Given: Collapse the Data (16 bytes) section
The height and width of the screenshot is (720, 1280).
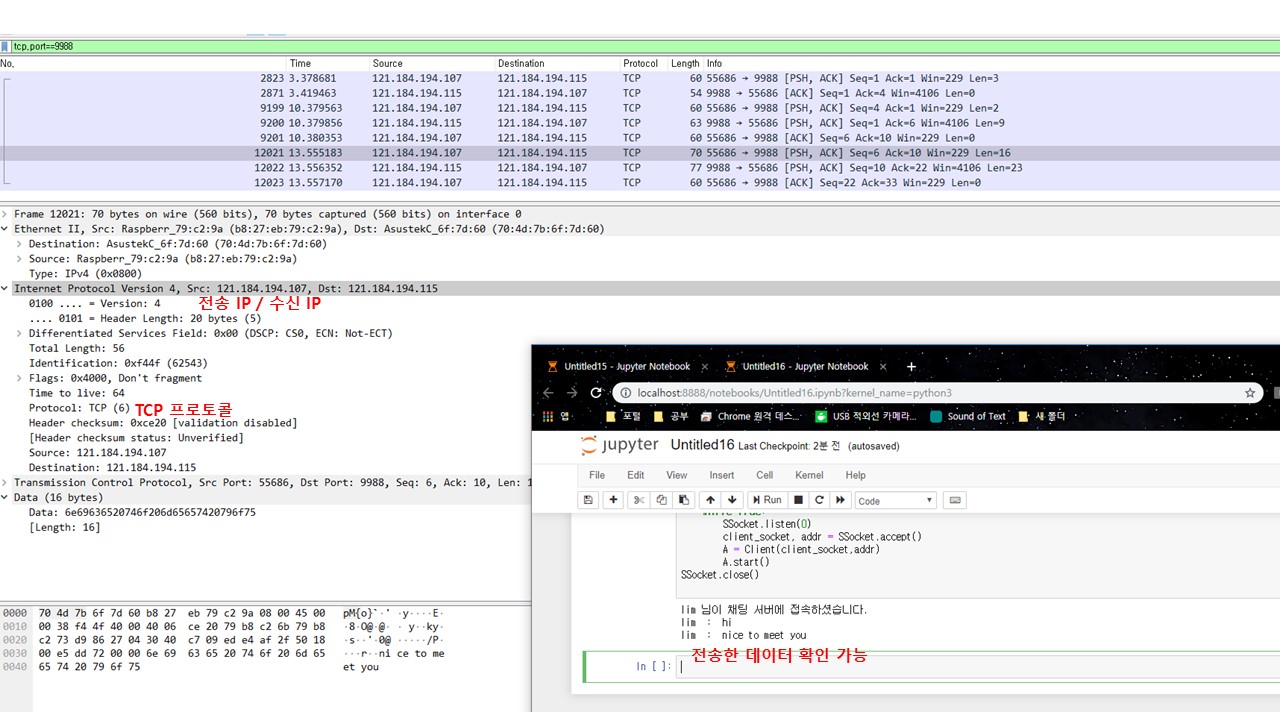Looking at the screenshot, I should pos(6,497).
